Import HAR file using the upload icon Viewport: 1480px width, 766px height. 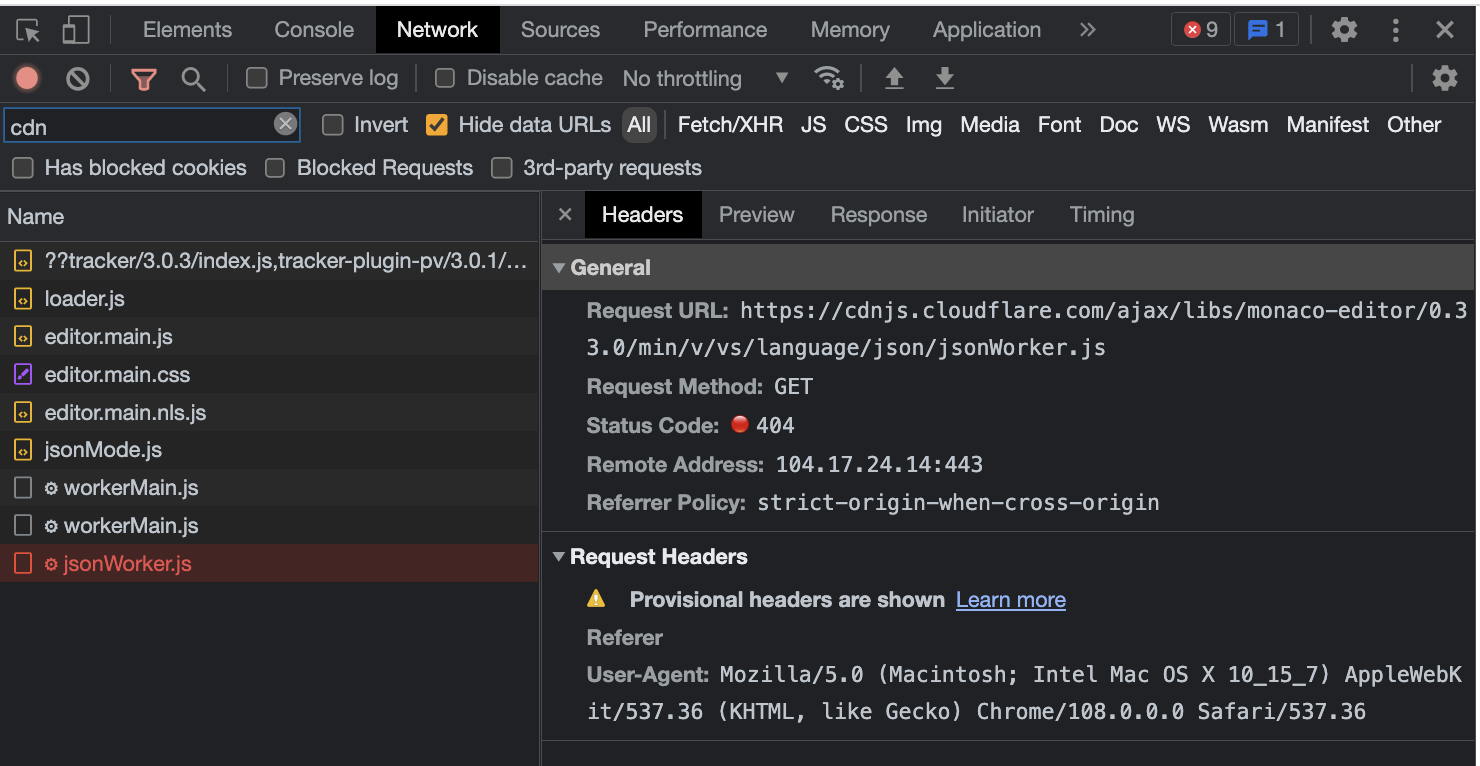893,78
